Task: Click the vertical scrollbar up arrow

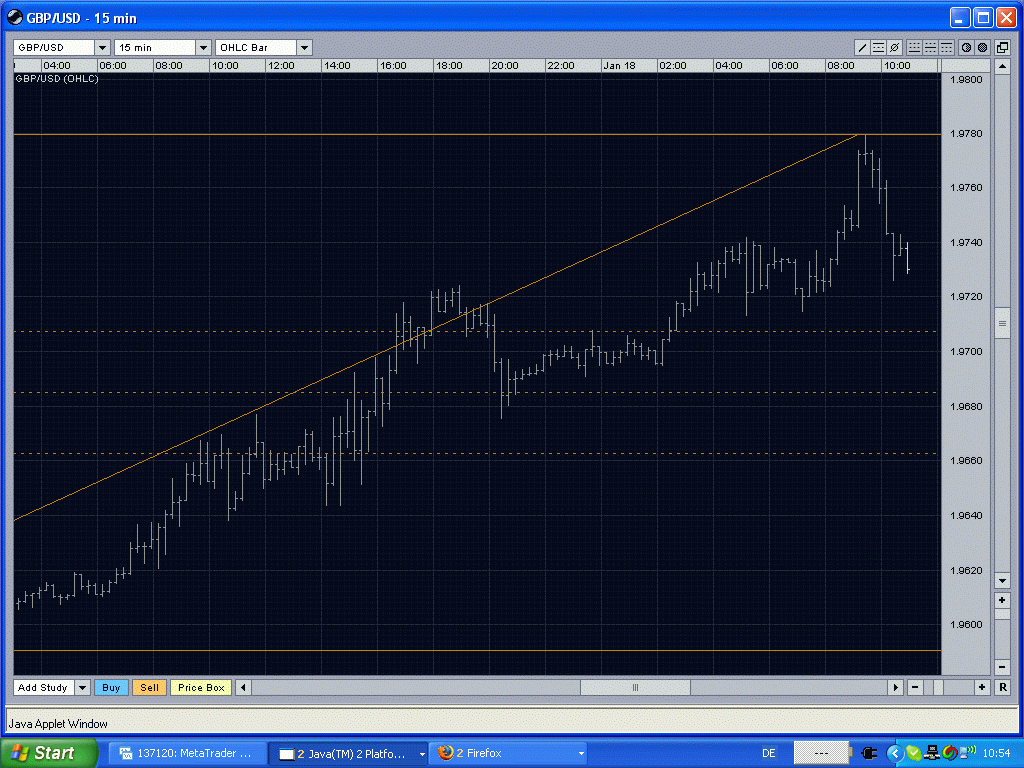Action: pyautogui.click(x=1002, y=66)
